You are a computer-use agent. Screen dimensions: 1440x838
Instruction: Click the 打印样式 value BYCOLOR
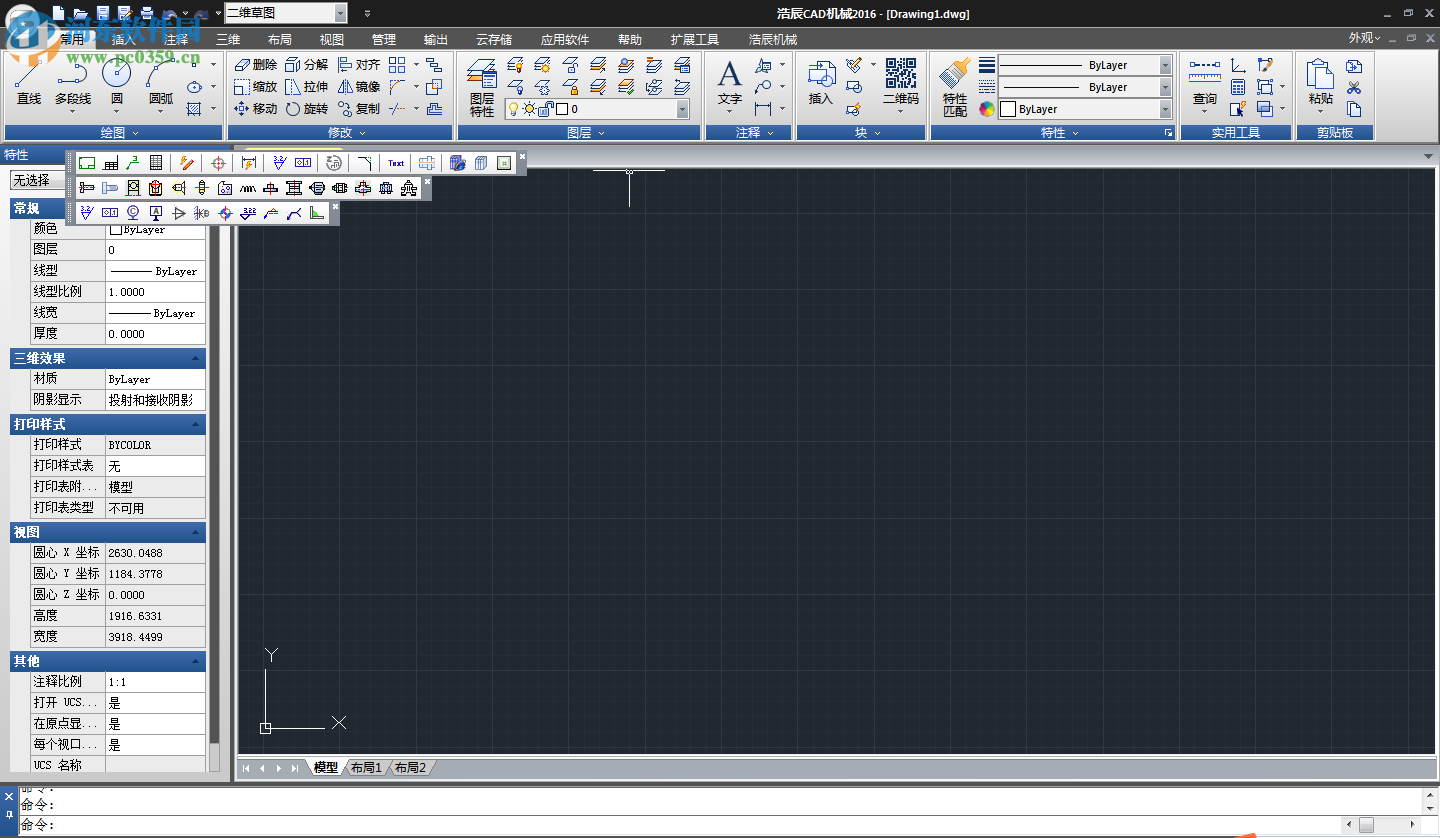[155, 445]
